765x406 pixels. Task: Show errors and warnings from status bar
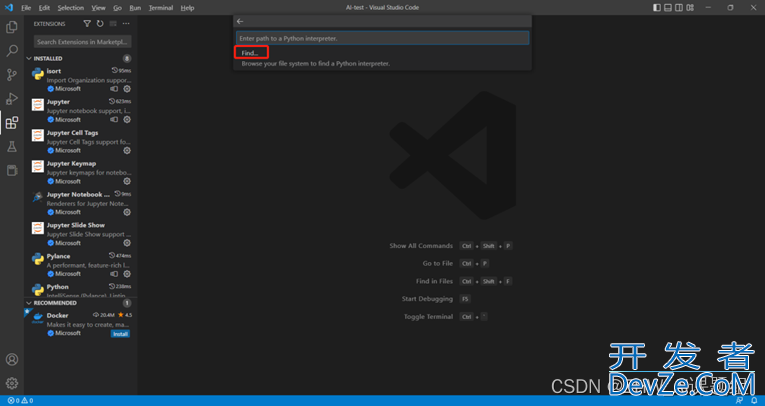coord(20,401)
